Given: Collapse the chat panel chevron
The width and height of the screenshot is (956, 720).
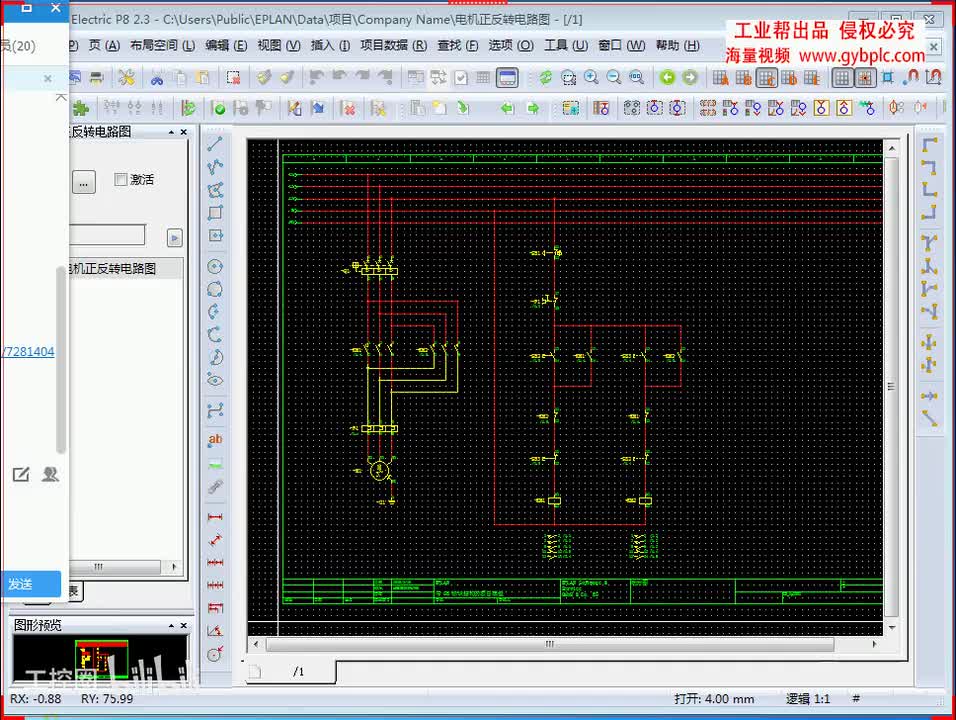Looking at the screenshot, I should (x=61, y=98).
